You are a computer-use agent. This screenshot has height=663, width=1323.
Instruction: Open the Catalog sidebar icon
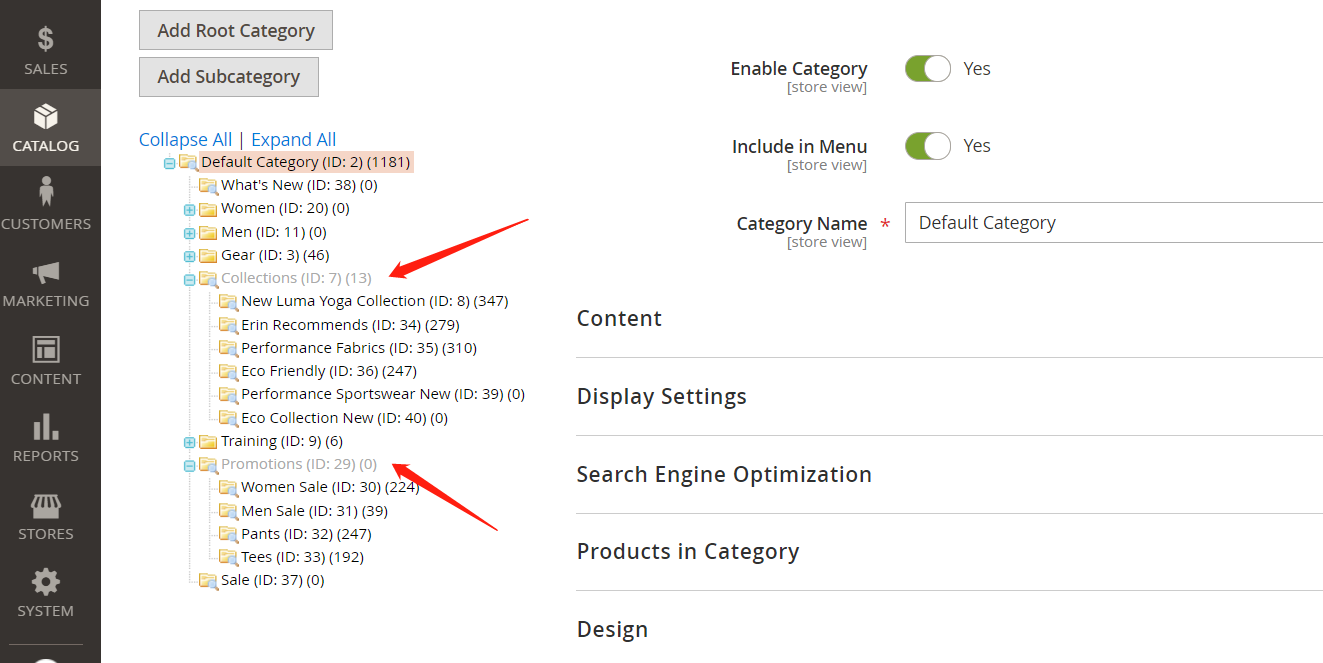click(x=45, y=117)
